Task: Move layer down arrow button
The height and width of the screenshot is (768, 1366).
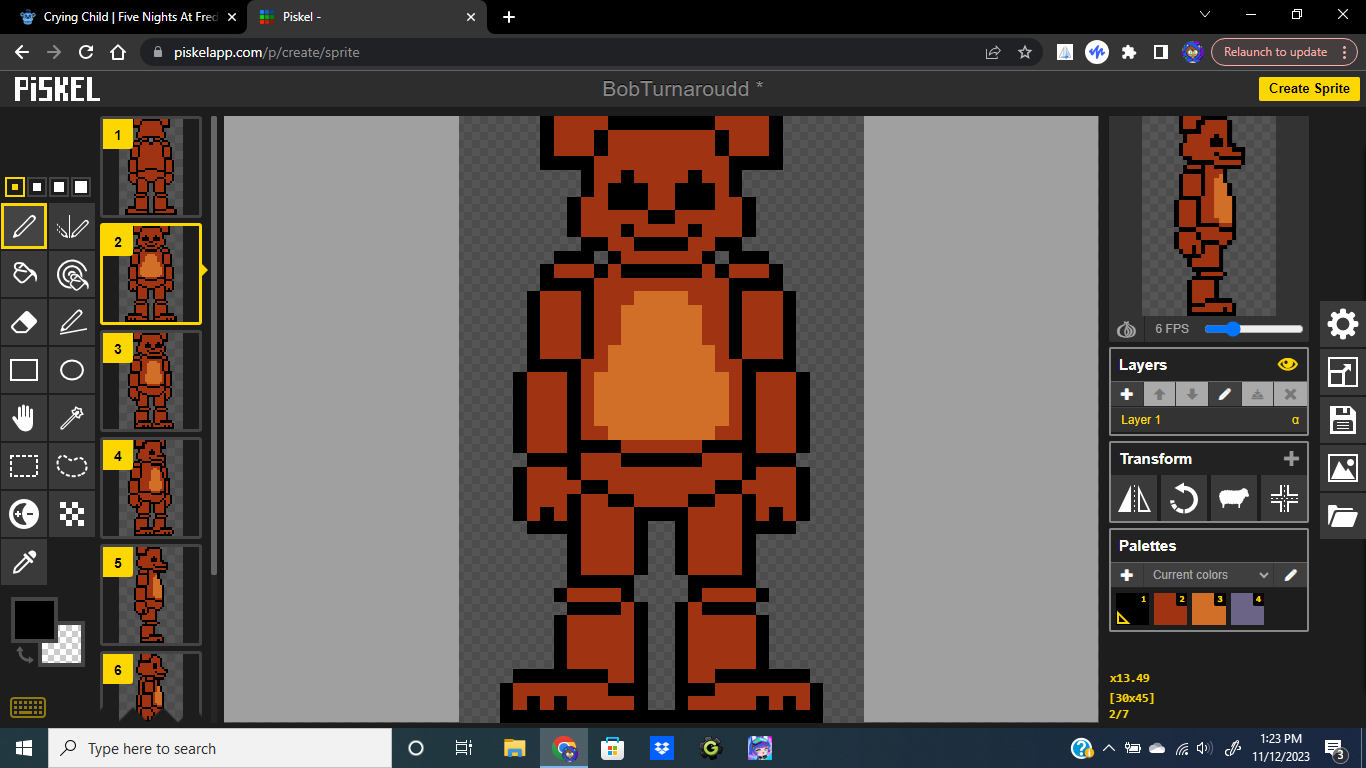Action: click(x=1191, y=394)
